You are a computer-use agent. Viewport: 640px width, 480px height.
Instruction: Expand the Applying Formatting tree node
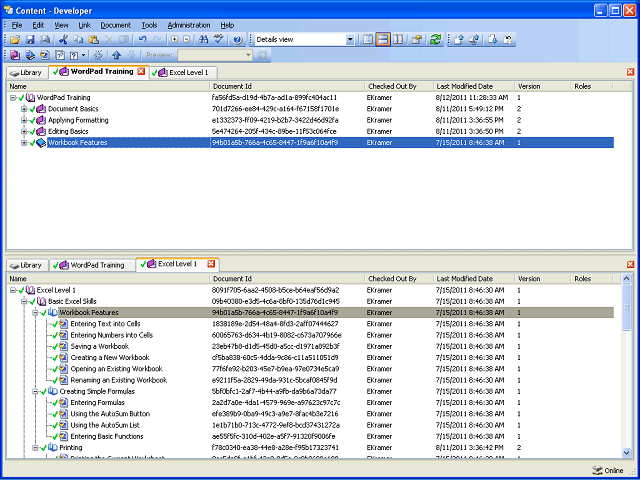[x=24, y=120]
